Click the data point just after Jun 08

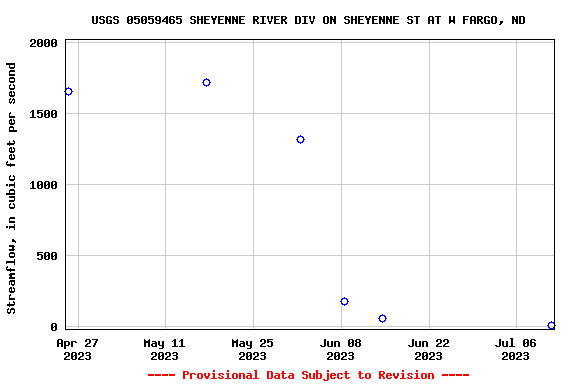coord(344,302)
